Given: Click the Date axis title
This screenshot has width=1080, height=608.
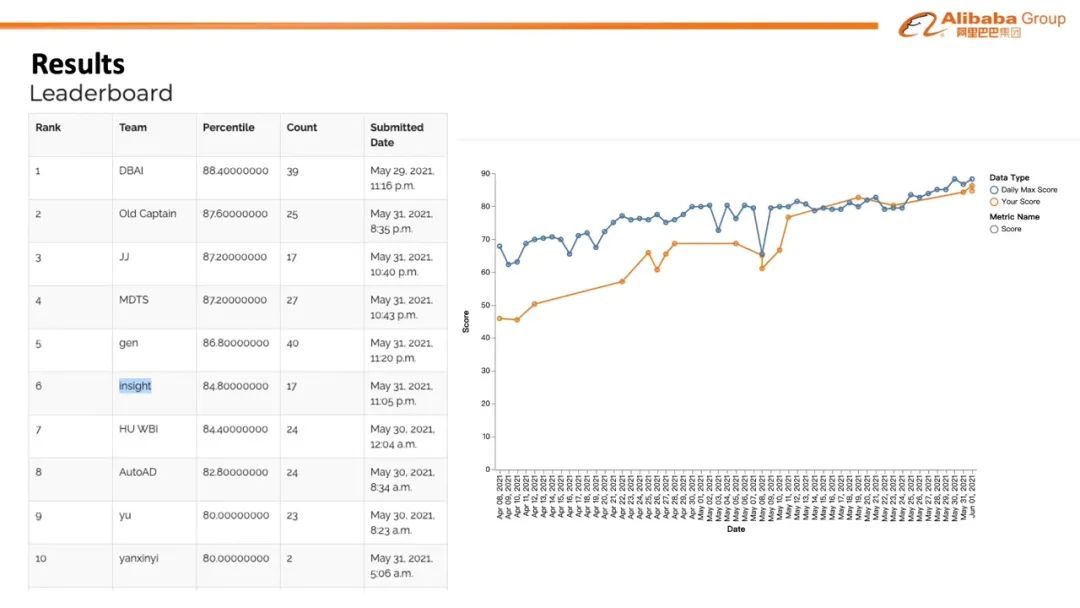Looking at the screenshot, I should (x=736, y=530).
